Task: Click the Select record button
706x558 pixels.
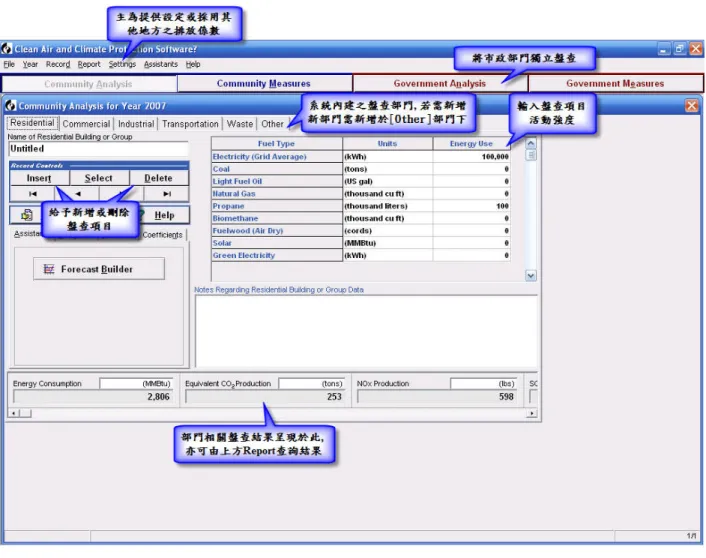Action: pyautogui.click(x=99, y=178)
